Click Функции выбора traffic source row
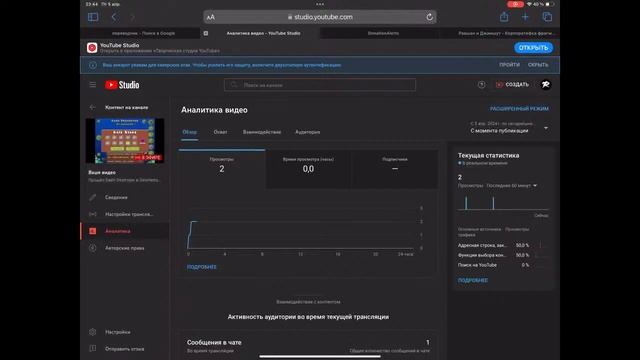The image size is (640, 360). [502, 255]
